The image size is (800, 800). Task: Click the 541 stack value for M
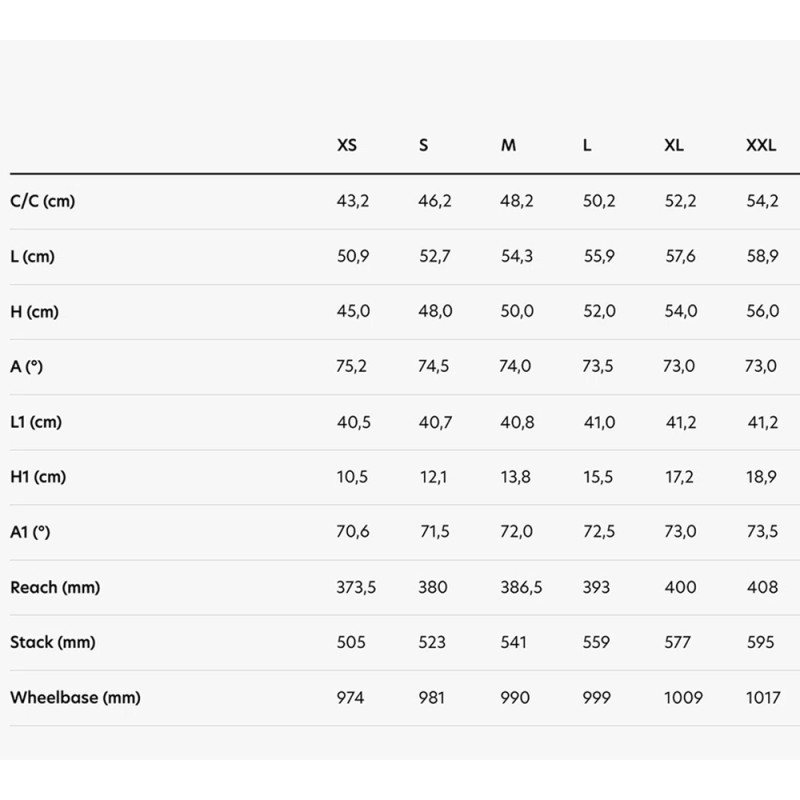tap(513, 642)
